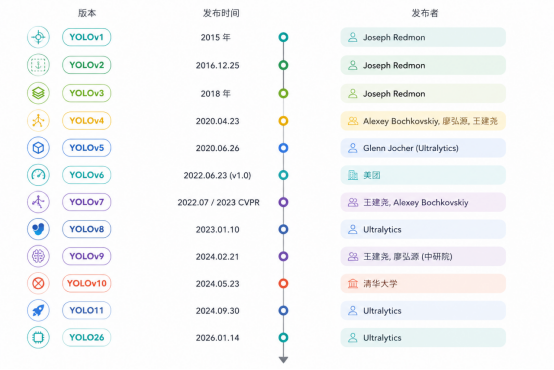
Task: Click the YOLOv9 purple brain icon
Action: pyautogui.click(x=38, y=256)
